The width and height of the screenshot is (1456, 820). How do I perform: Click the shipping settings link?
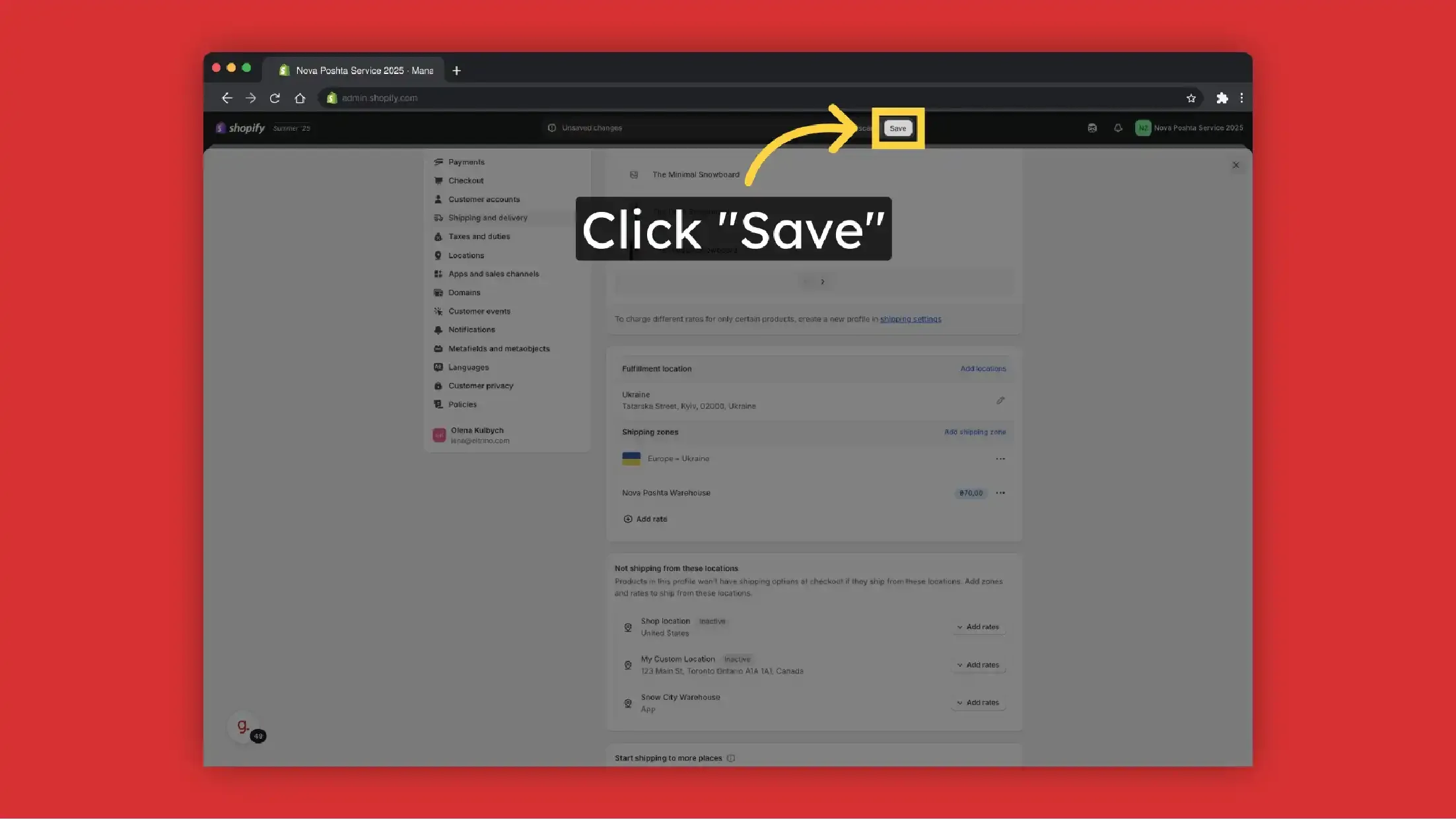point(910,319)
